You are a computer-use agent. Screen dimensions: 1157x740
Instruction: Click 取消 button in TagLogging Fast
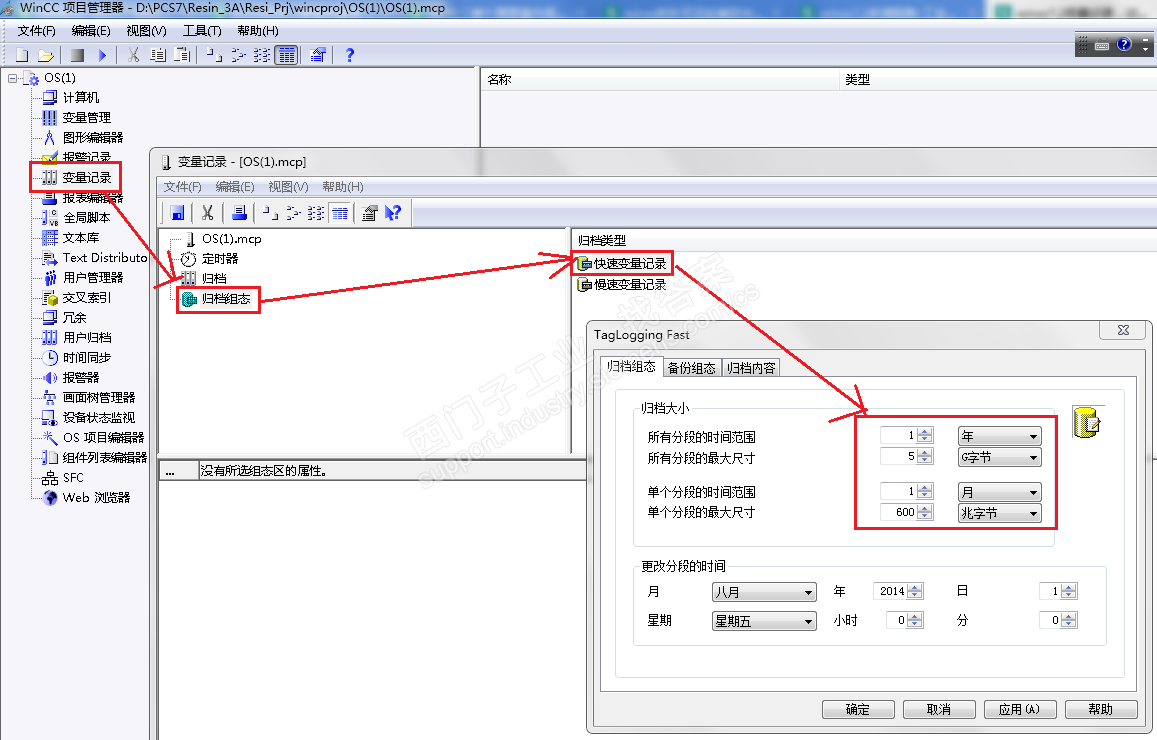point(939,709)
